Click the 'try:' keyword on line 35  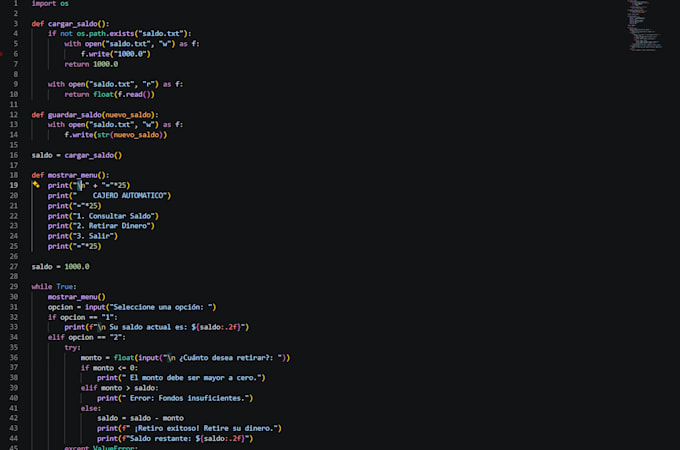tap(72, 348)
